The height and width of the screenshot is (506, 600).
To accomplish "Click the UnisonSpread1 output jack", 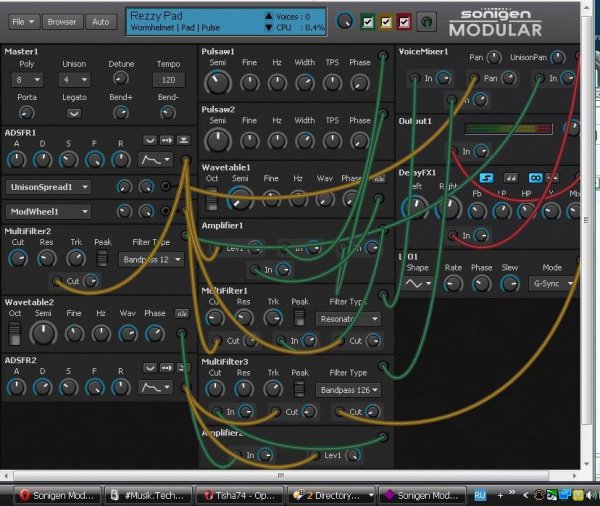I will click(166, 186).
